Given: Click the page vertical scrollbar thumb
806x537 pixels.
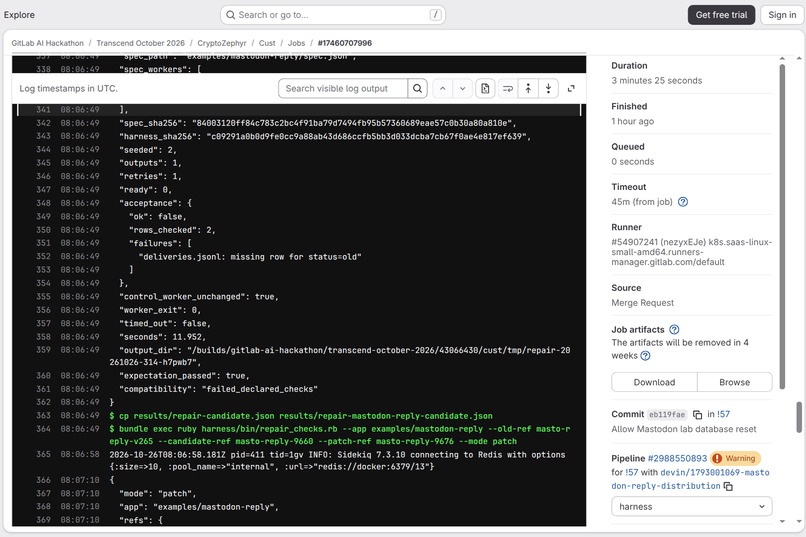Looking at the screenshot, I should pyautogui.click(x=799, y=417).
